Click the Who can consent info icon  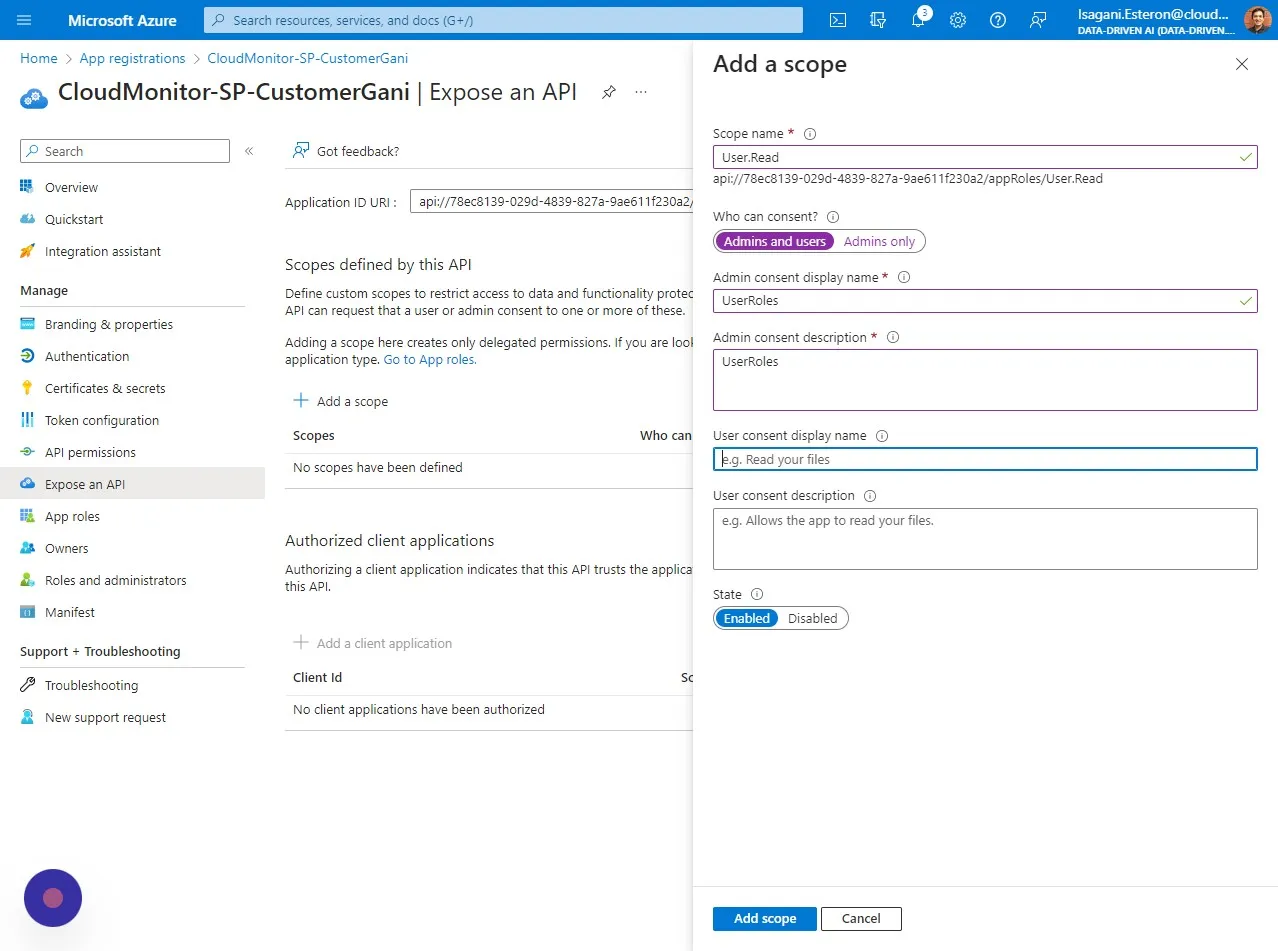coord(833,217)
